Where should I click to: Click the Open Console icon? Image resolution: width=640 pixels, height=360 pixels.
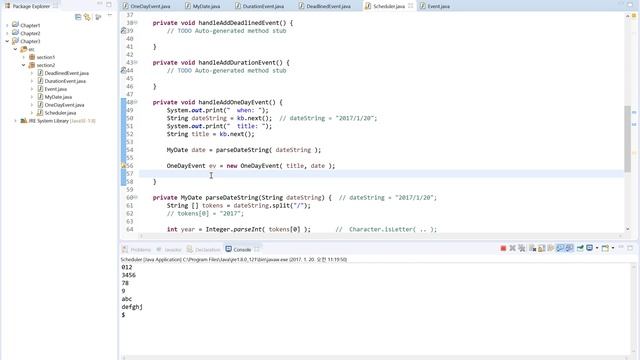tap(605, 248)
